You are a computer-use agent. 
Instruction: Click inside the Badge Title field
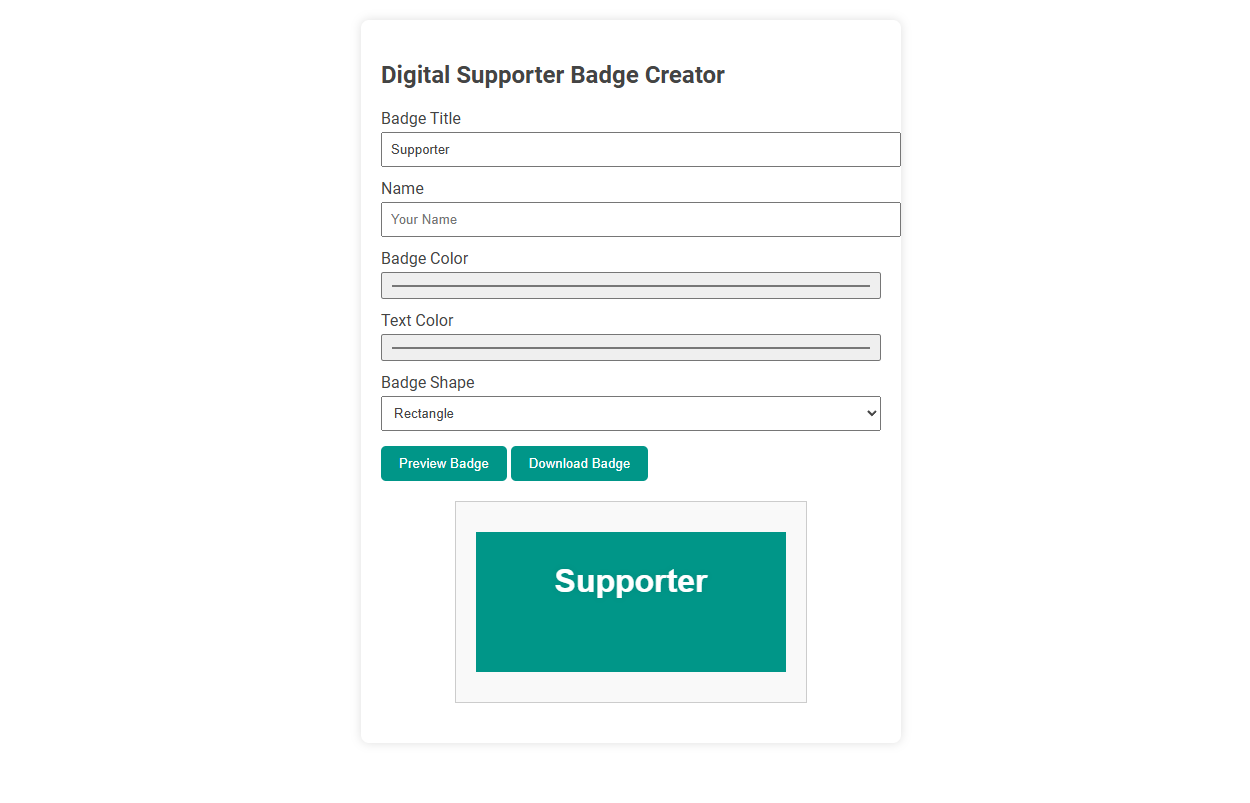point(640,149)
